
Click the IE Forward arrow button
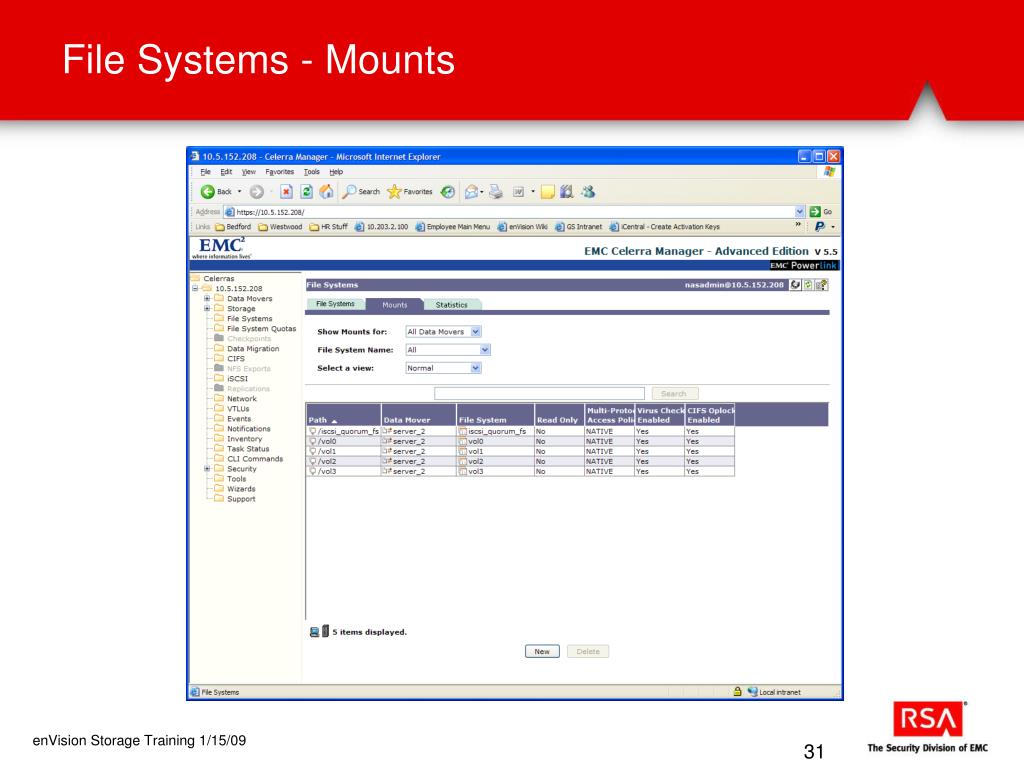point(257,191)
